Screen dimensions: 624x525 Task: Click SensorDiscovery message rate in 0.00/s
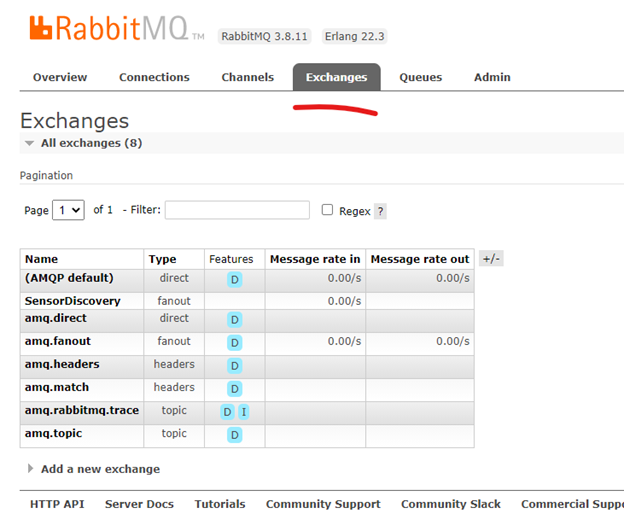(344, 301)
